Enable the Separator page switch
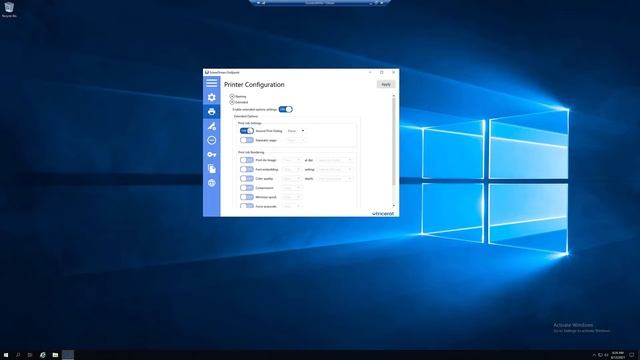 [247, 140]
